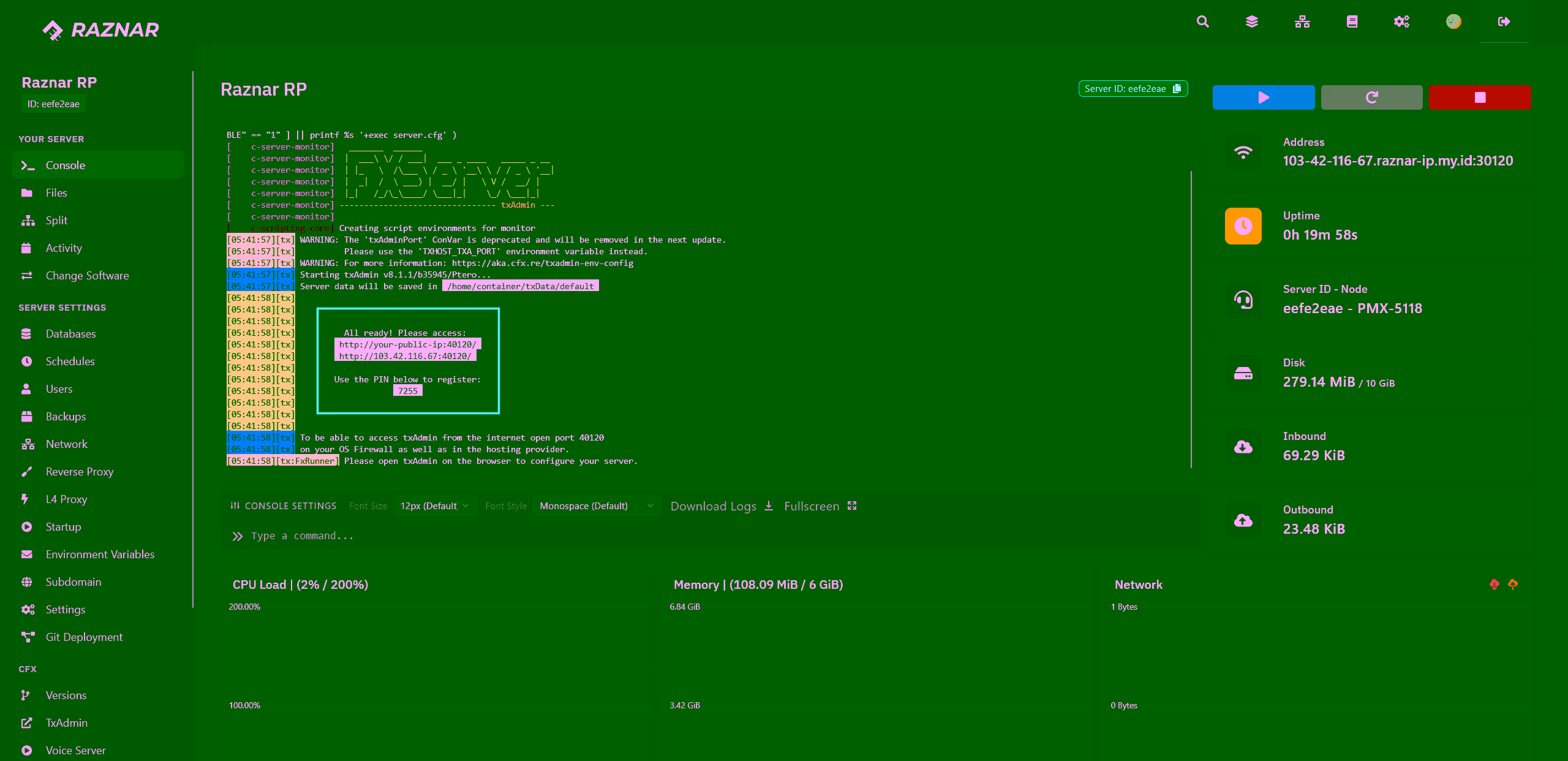Start the server with the blue play button

[x=1264, y=97]
